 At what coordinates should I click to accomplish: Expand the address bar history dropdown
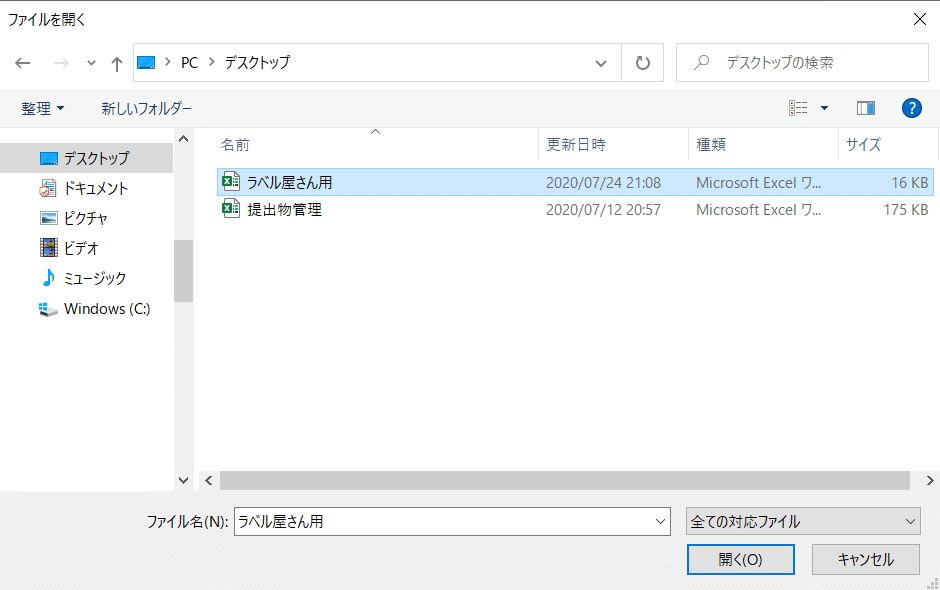pos(601,63)
